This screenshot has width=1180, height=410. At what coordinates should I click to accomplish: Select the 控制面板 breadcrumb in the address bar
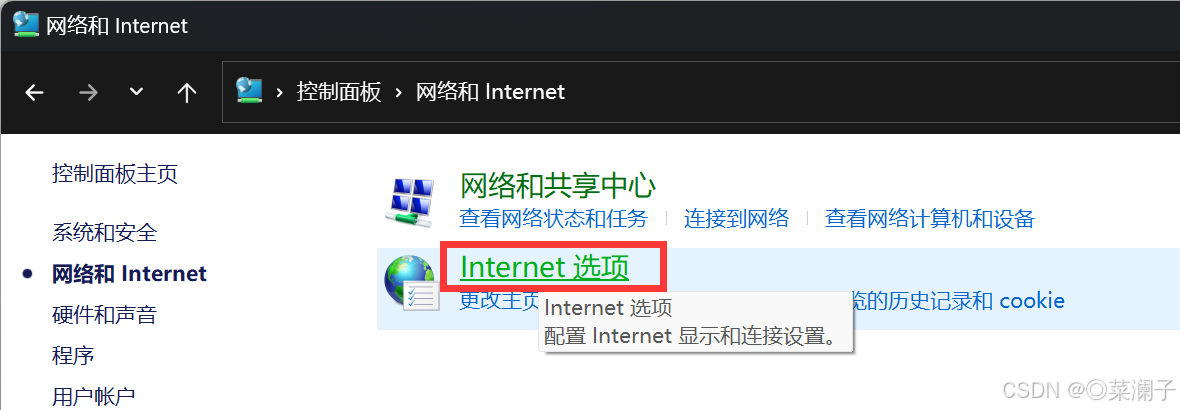point(339,93)
